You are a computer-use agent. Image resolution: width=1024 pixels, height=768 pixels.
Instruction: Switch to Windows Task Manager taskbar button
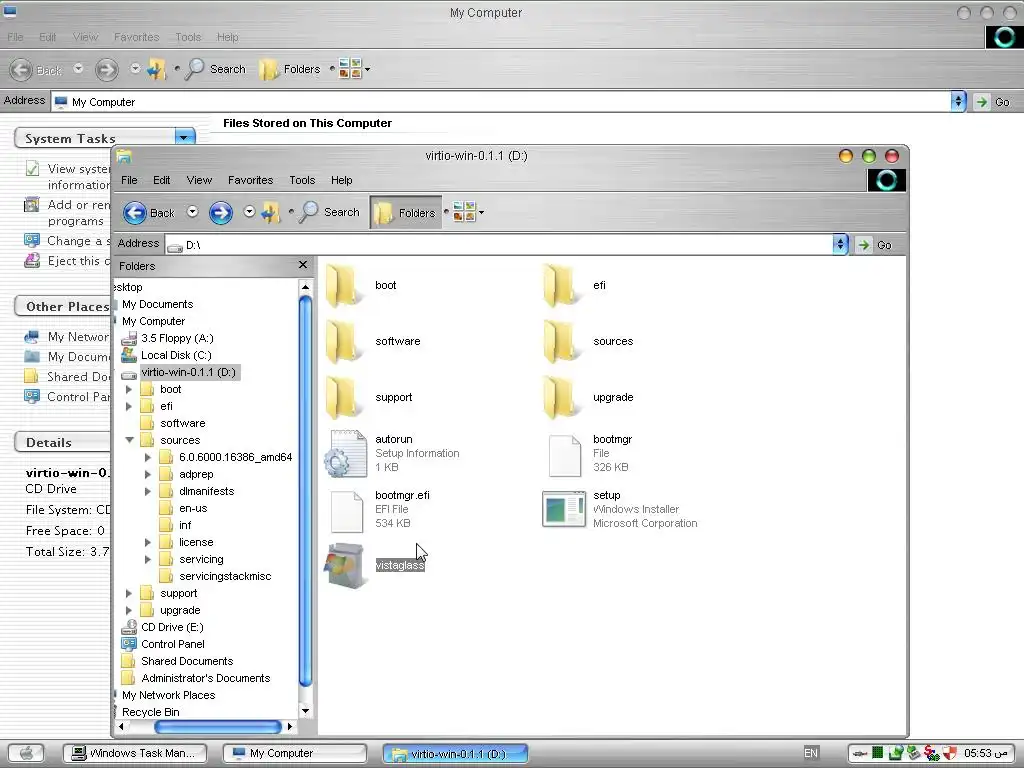135,753
